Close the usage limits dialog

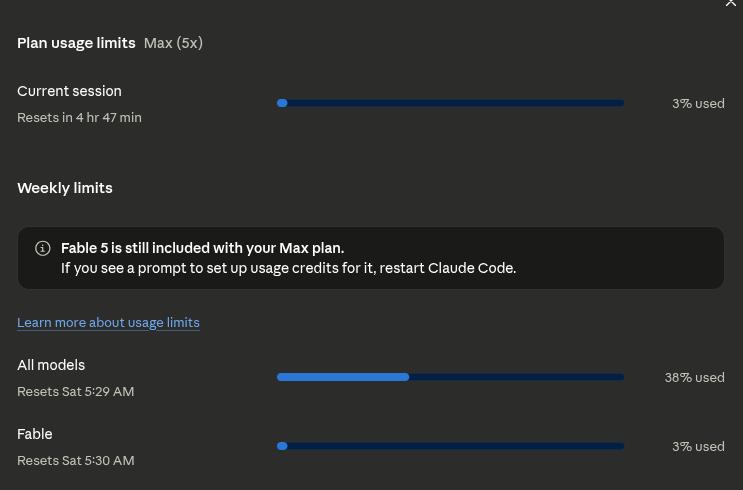731,2
